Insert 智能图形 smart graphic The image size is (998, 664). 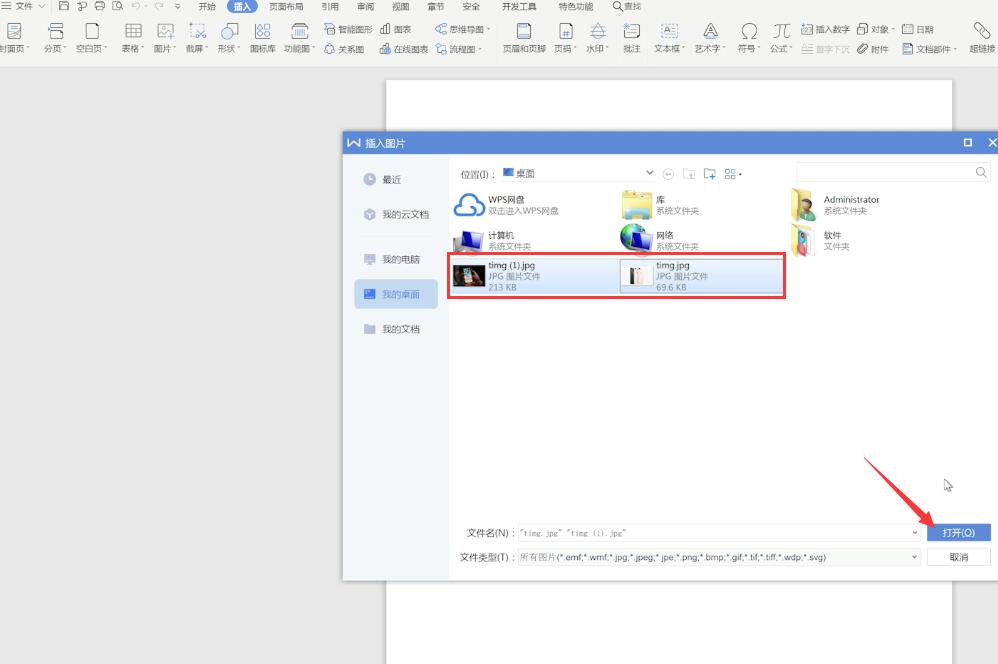click(348, 29)
